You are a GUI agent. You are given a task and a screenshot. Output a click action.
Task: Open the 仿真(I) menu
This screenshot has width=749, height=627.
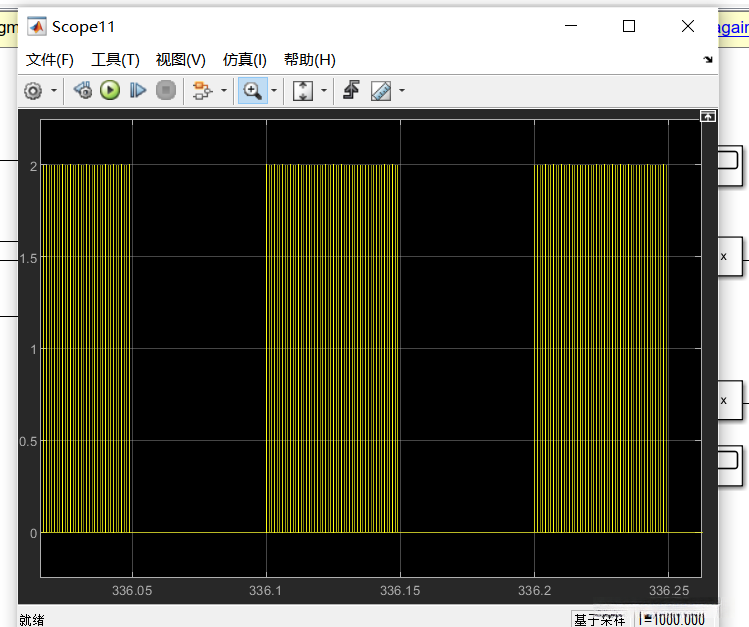click(x=245, y=60)
